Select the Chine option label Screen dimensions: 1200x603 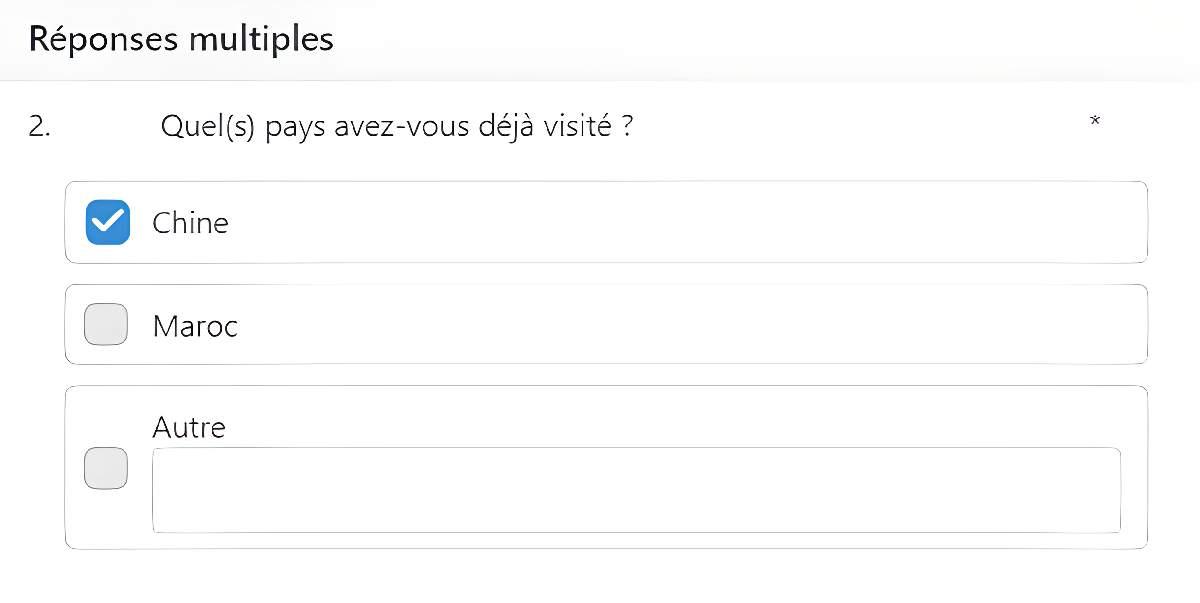tap(190, 222)
